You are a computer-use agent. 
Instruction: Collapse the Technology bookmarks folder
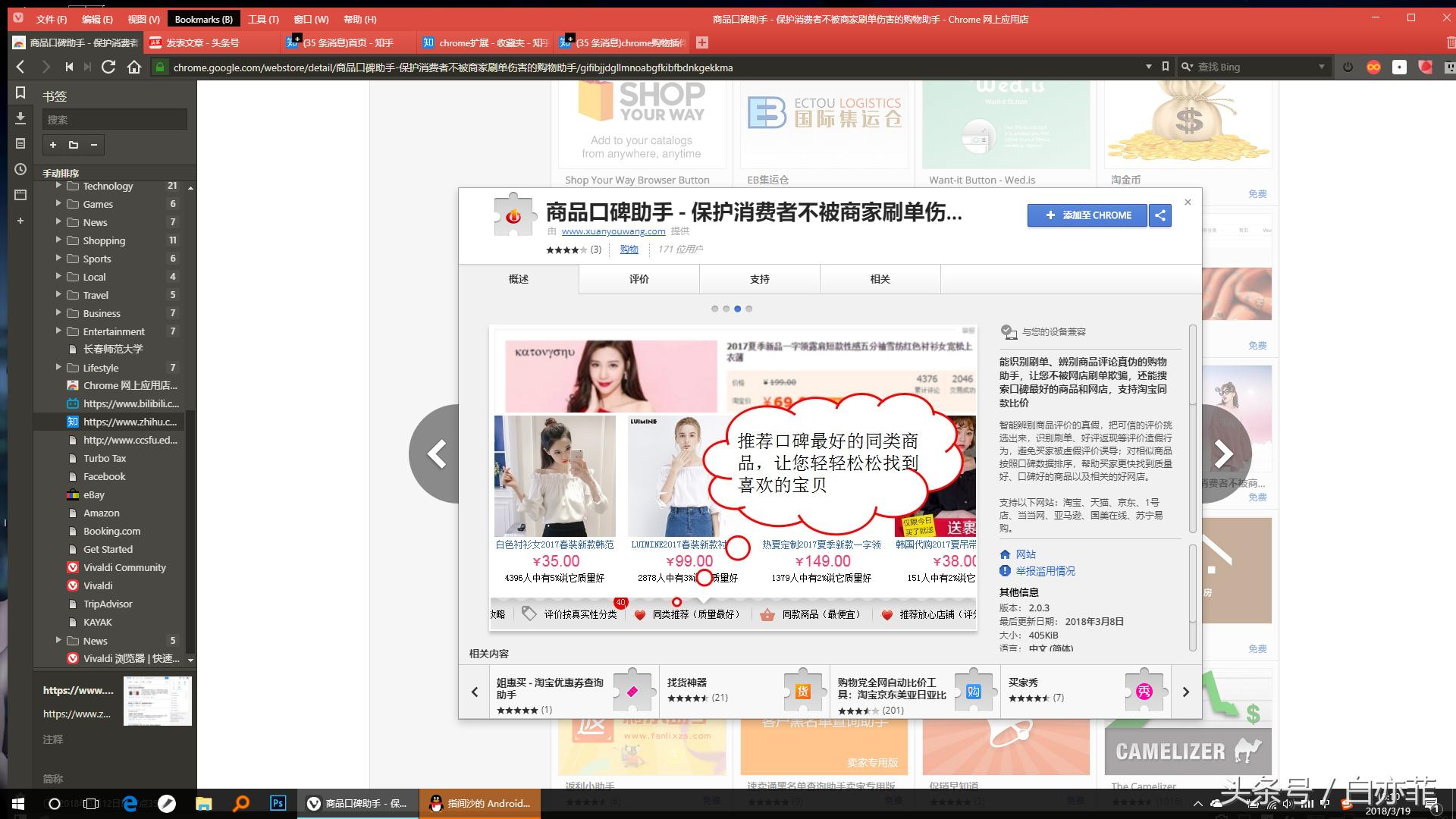[x=59, y=186]
